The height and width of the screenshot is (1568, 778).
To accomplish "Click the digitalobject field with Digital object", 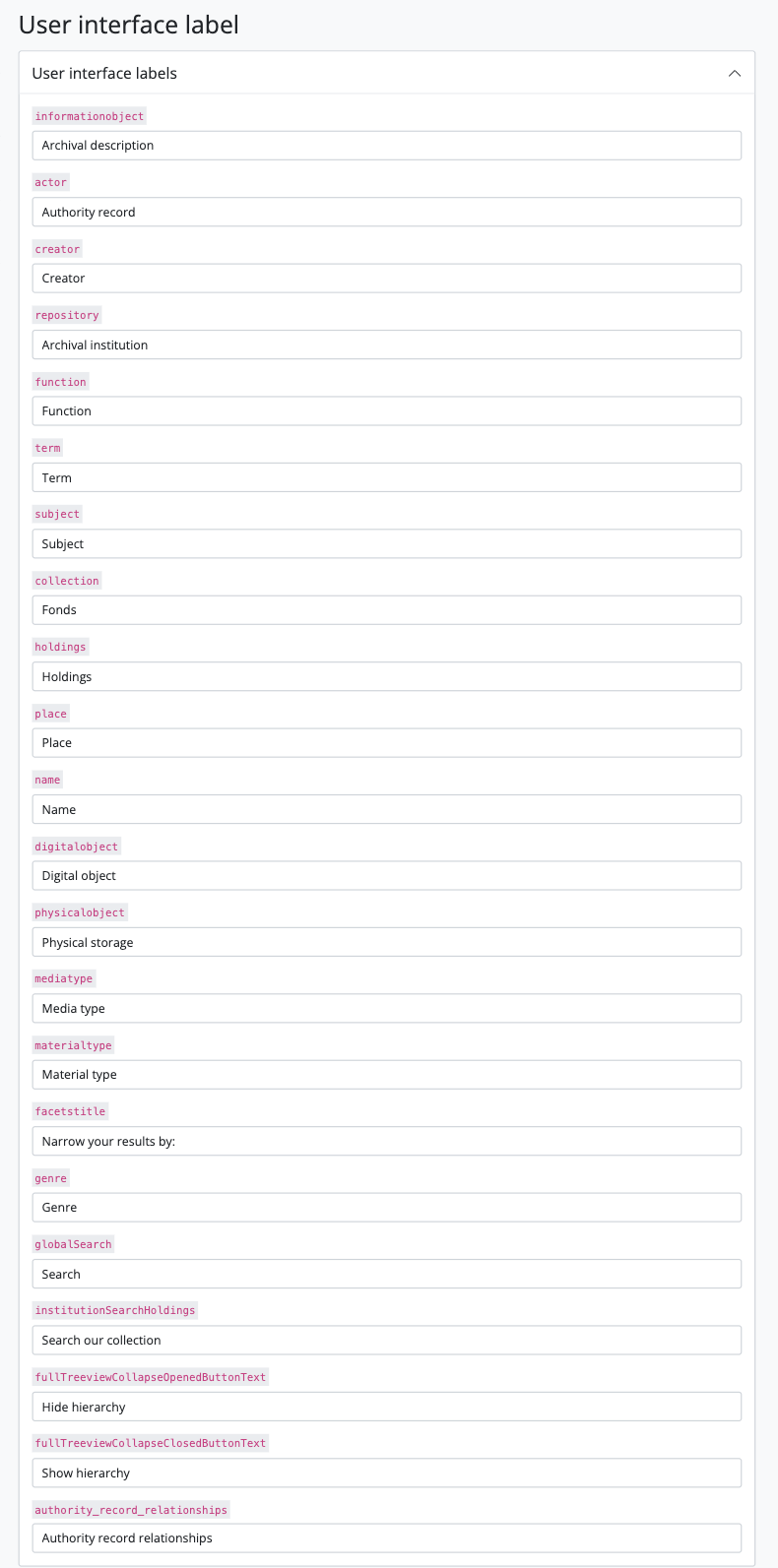I will click(386, 876).
